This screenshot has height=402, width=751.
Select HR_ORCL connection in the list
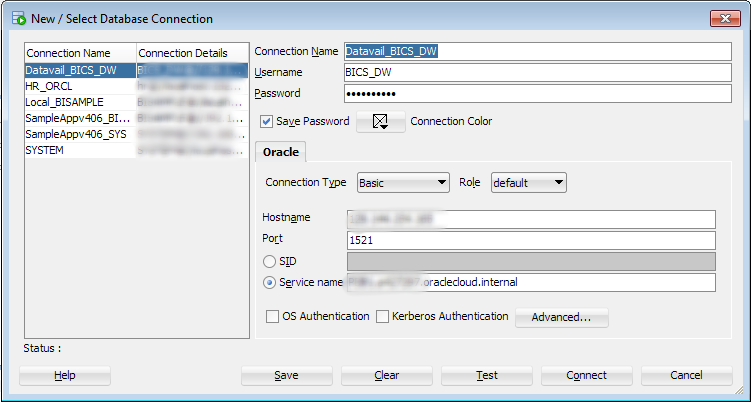(137, 86)
